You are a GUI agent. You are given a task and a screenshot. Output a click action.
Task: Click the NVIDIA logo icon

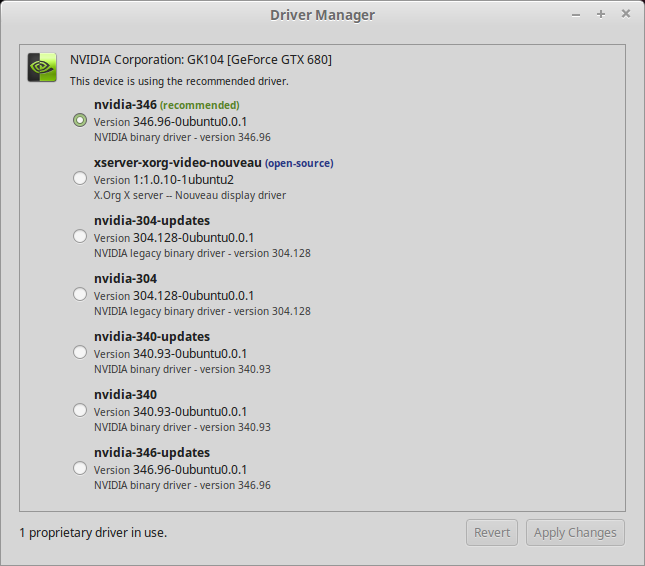(42, 67)
